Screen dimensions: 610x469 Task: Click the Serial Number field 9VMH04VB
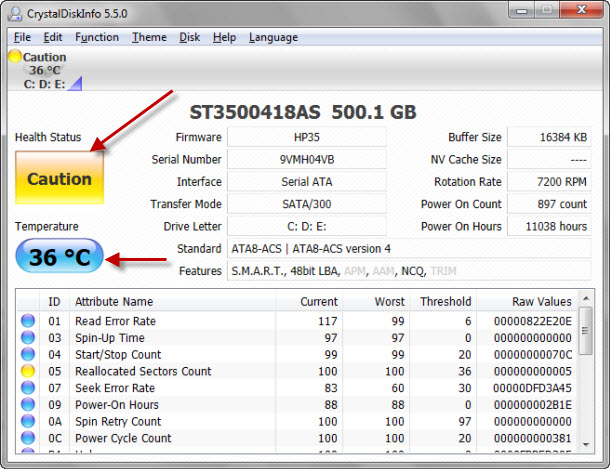[307, 159]
